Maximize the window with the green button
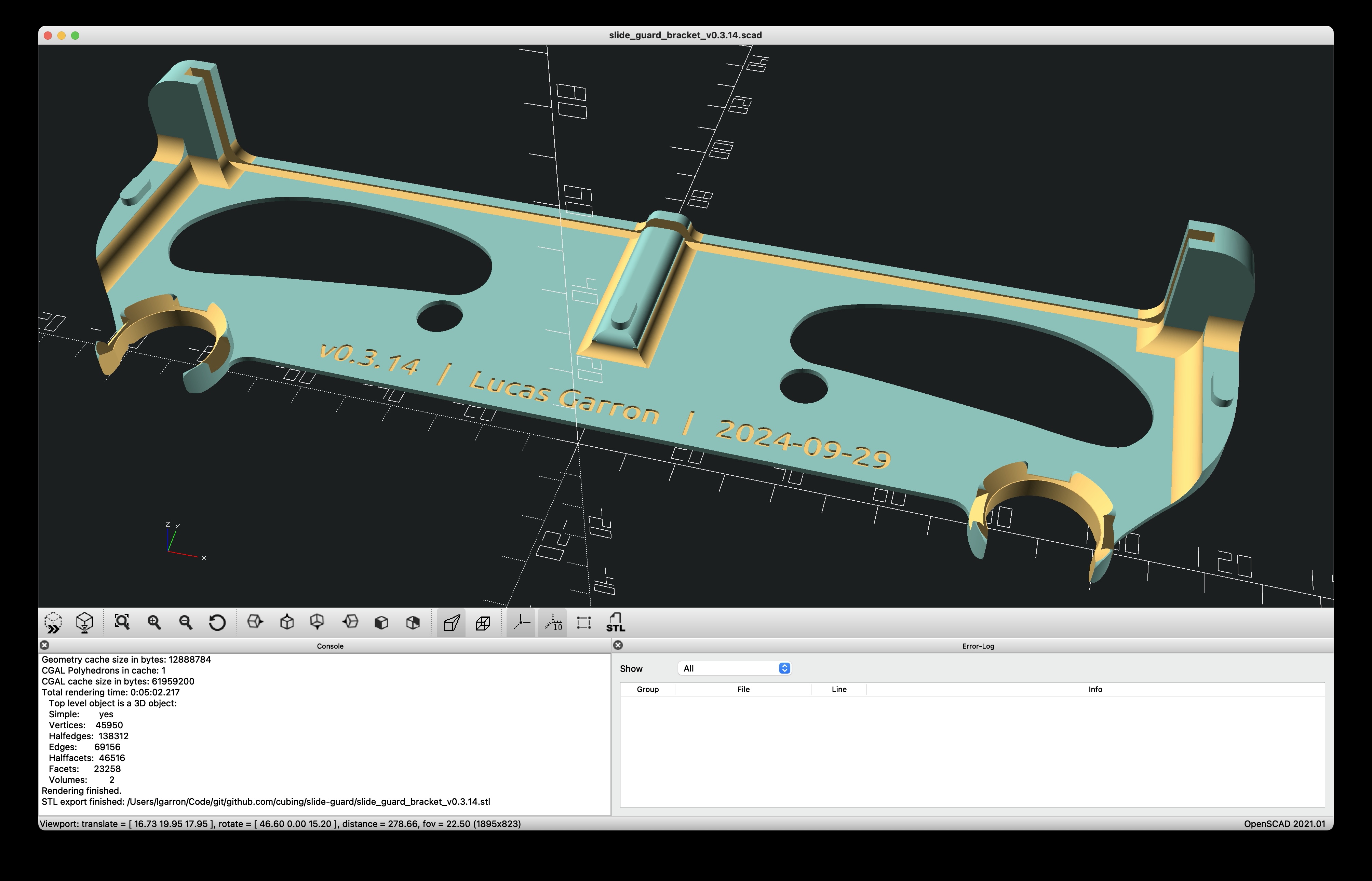Viewport: 1372px width, 881px height. coord(76,36)
